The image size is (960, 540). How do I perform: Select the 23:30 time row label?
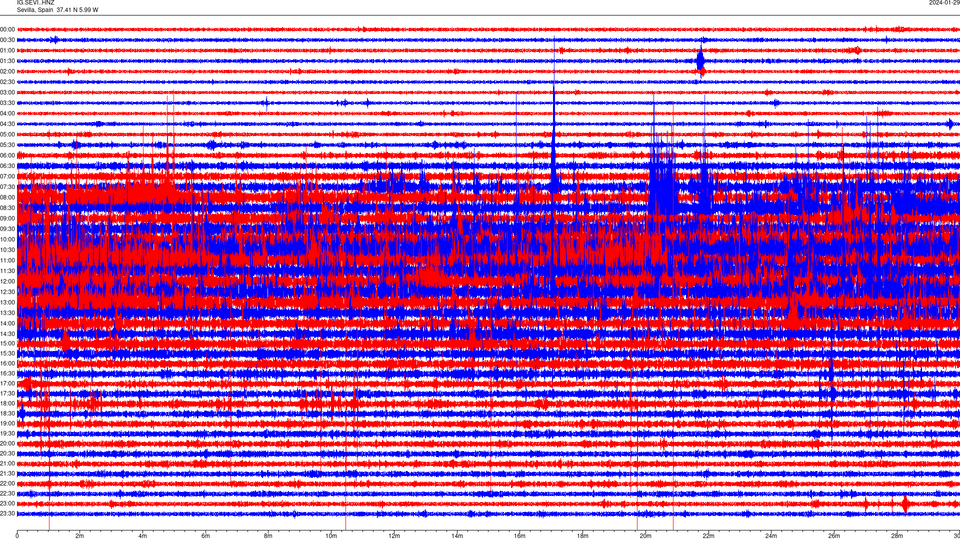coord(7,514)
